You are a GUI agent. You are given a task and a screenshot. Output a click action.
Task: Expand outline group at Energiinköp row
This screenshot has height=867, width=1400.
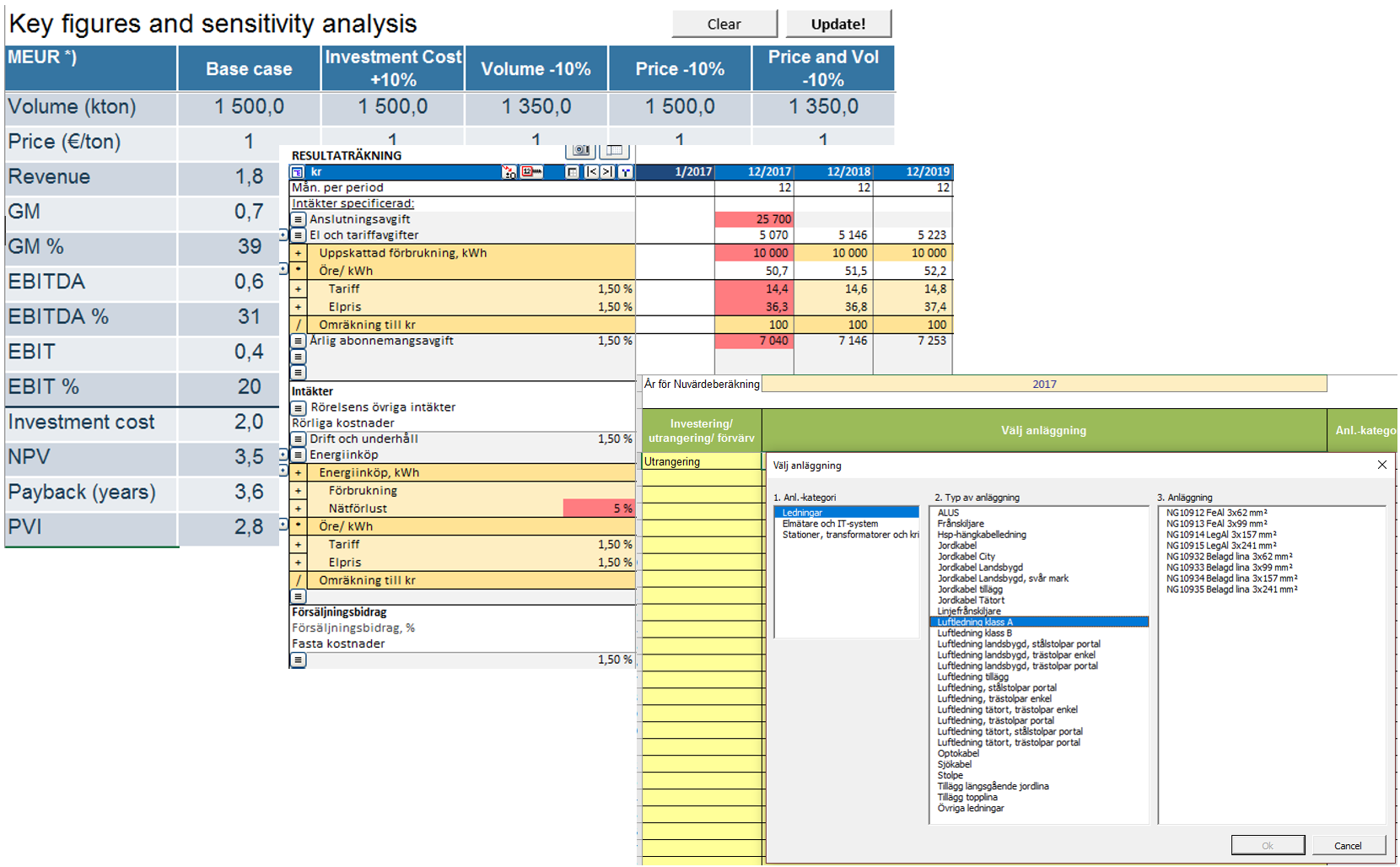[x=283, y=455]
